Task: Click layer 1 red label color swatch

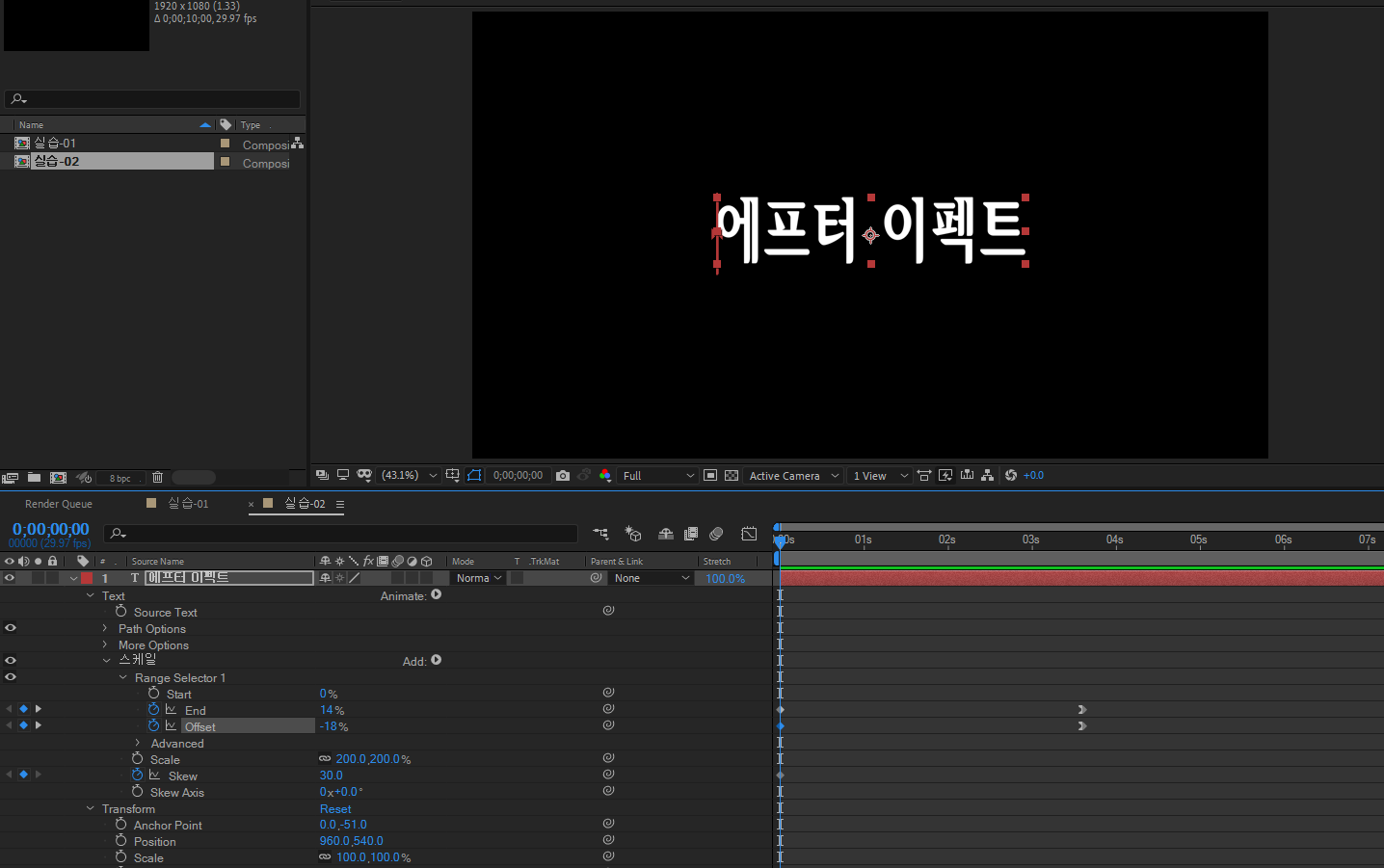Action: [87, 578]
